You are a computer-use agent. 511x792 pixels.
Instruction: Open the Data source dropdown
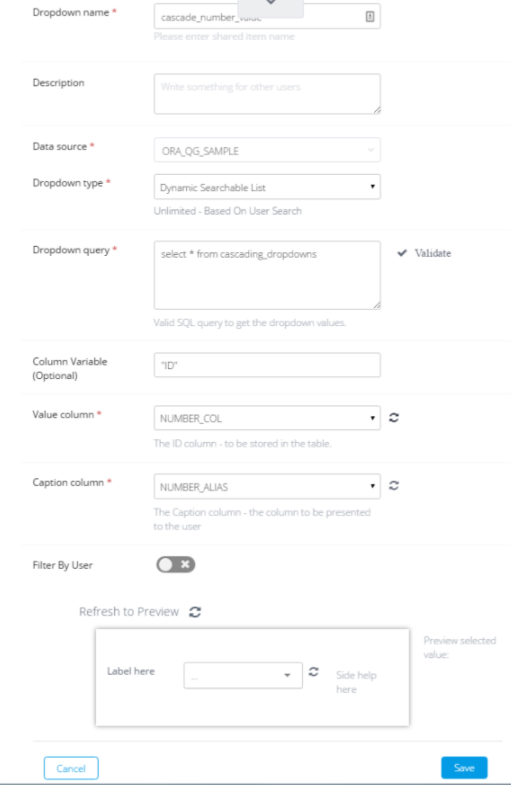(x=267, y=151)
